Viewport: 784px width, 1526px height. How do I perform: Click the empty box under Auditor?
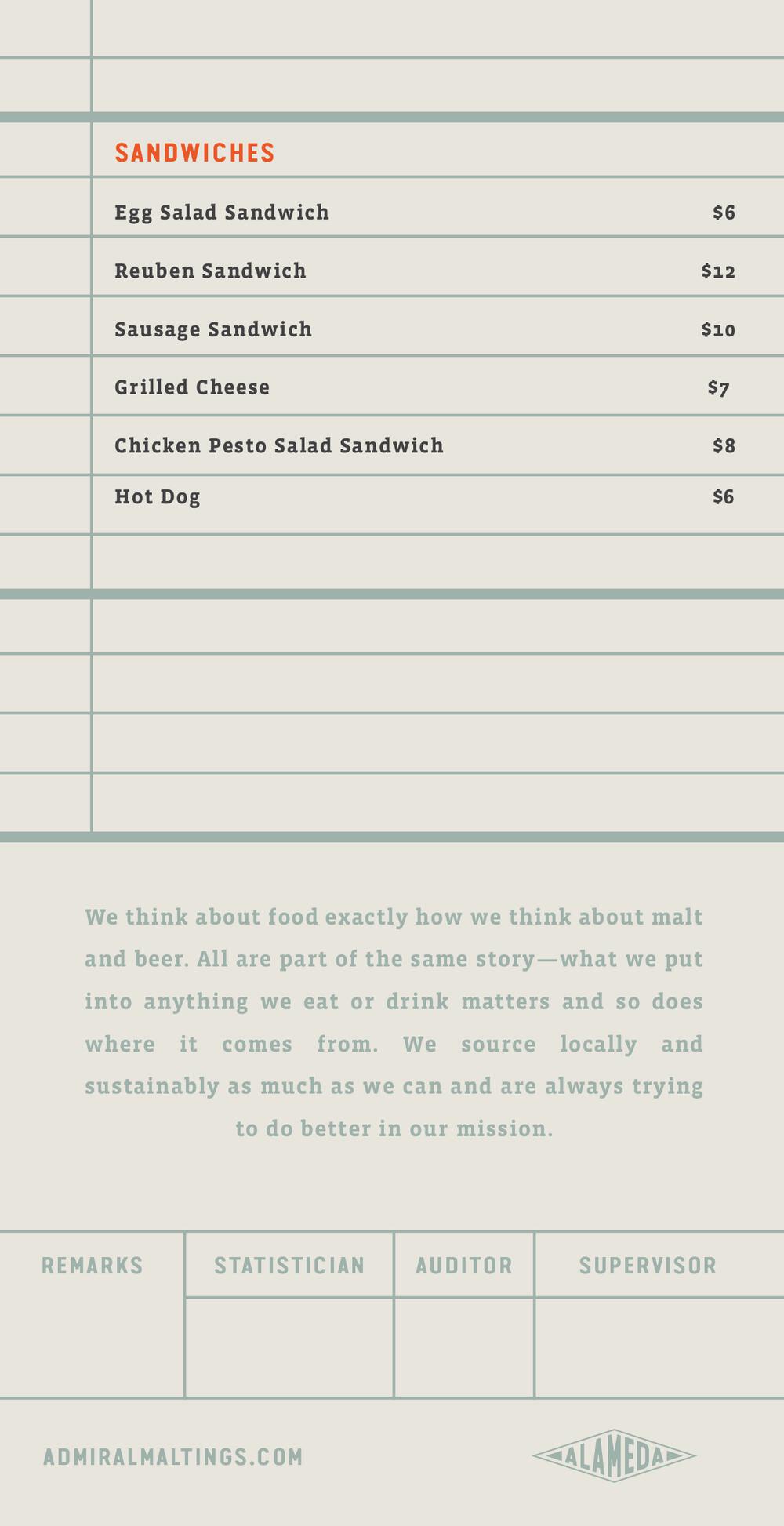click(464, 1347)
